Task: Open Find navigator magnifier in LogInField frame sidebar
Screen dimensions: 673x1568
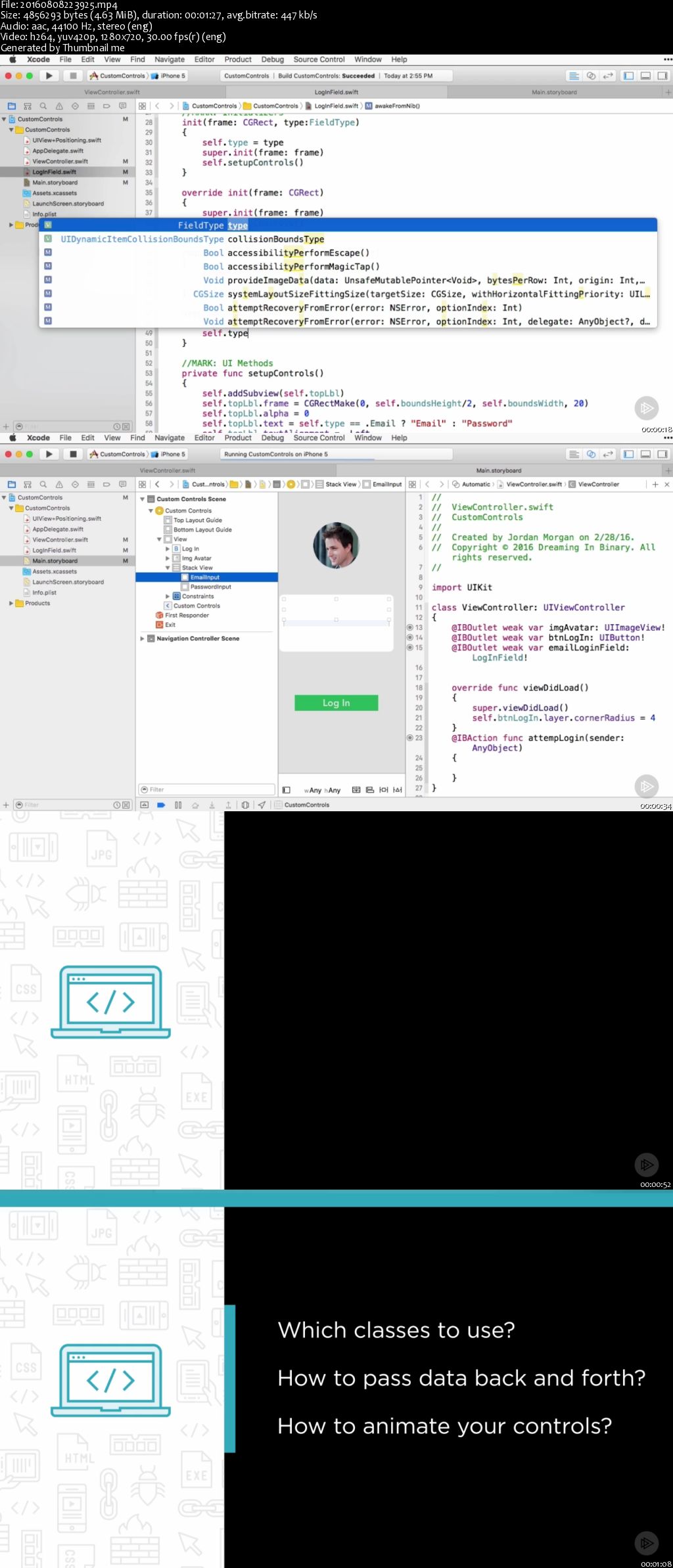Action: [x=43, y=106]
